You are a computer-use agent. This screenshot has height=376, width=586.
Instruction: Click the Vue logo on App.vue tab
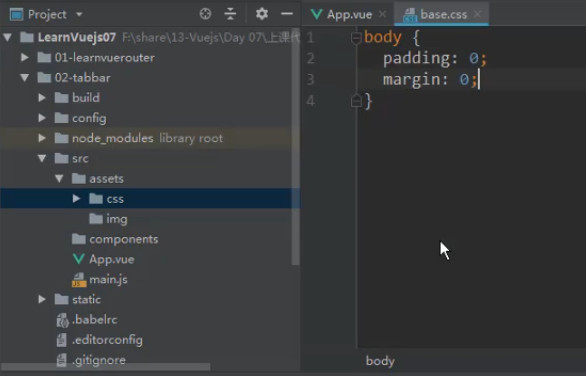click(x=317, y=14)
